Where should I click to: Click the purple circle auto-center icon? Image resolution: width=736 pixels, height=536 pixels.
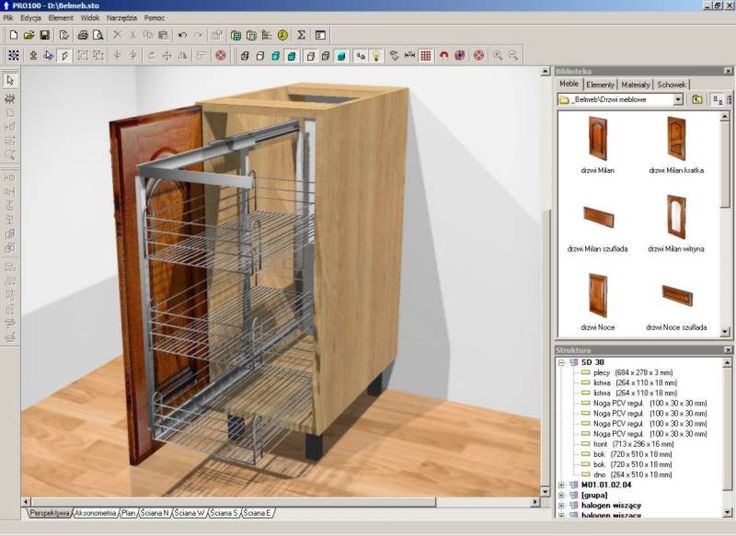[460, 55]
